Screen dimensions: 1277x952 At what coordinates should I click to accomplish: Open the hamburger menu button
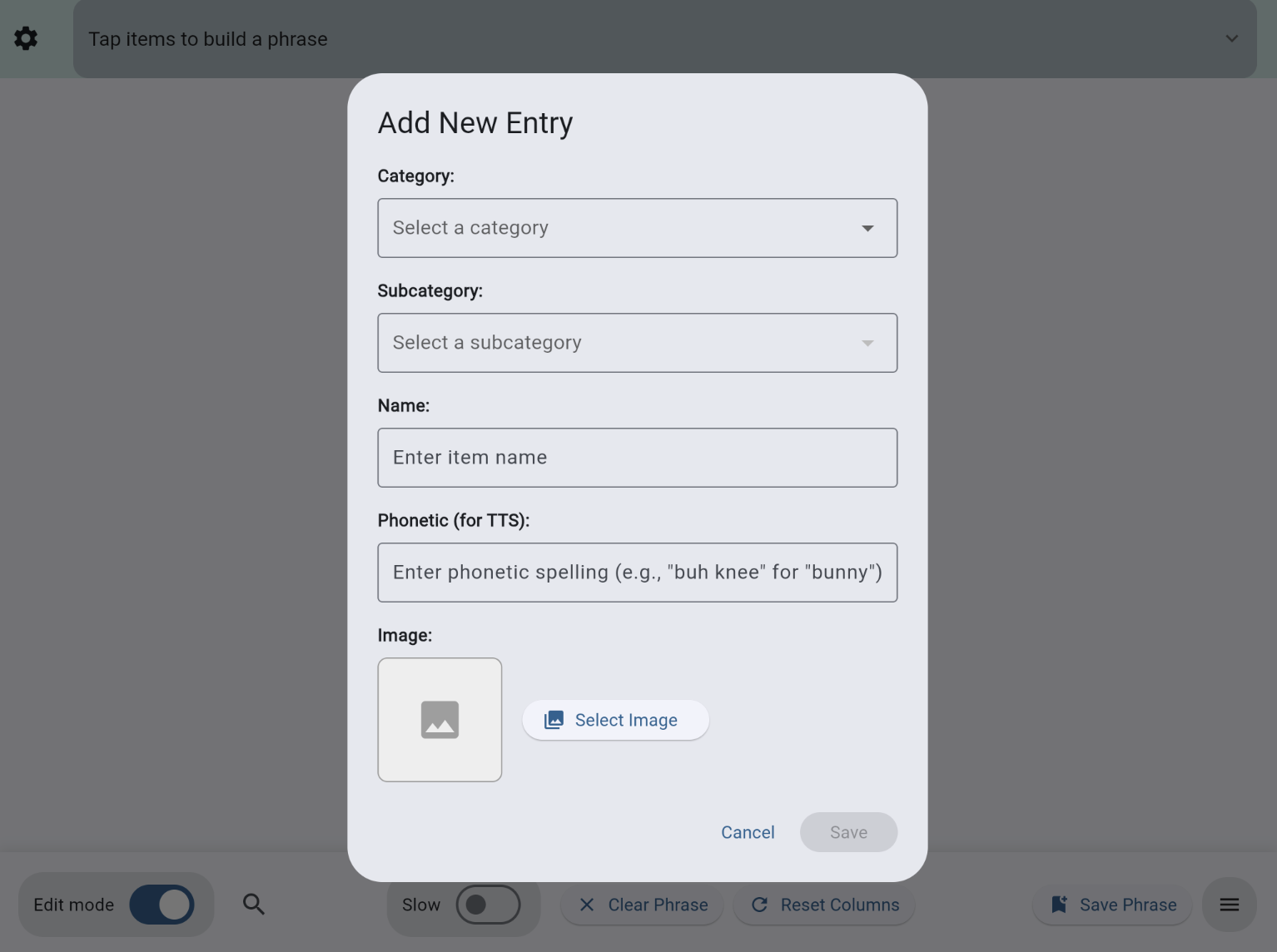tap(1229, 905)
